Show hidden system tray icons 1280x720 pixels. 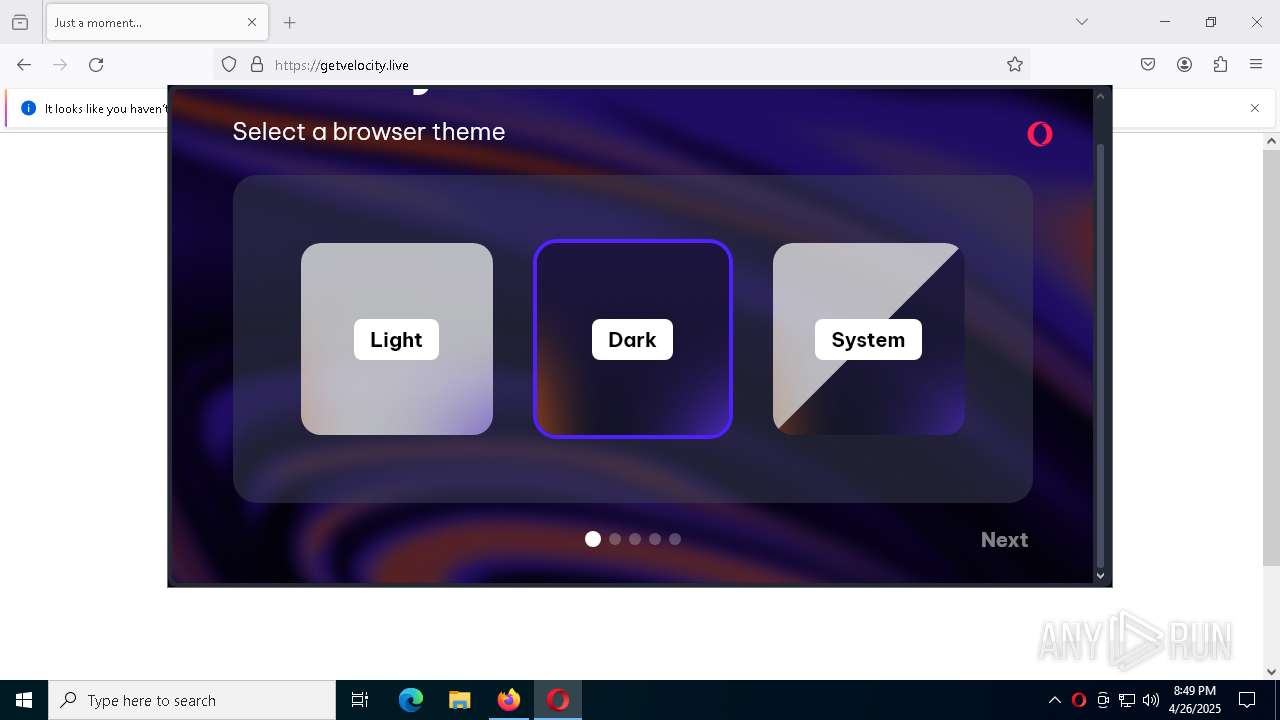[1054, 700]
